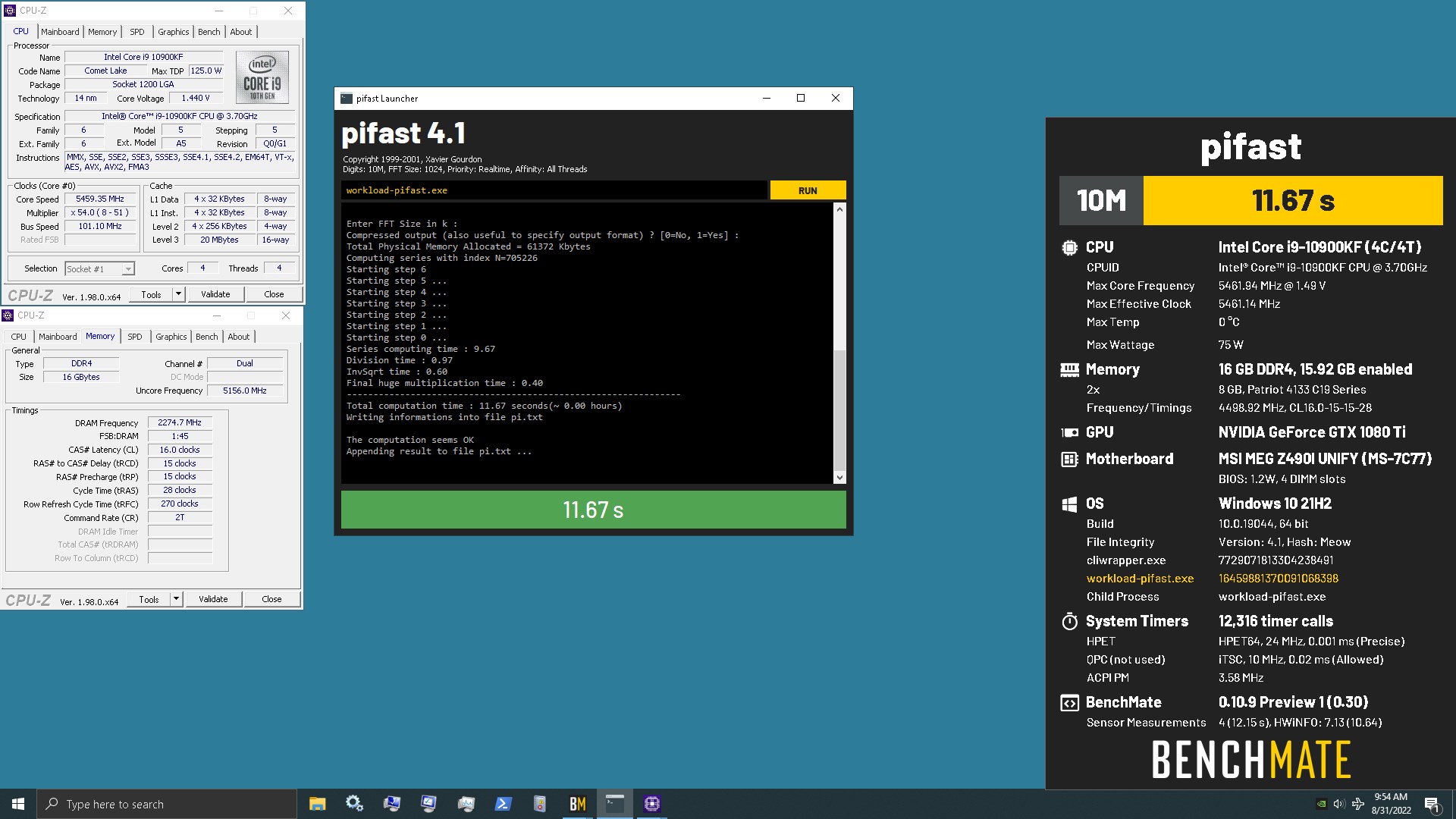Click Validate in the top CPU-Z window
Image resolution: width=1456 pixels, height=819 pixels.
click(x=215, y=294)
